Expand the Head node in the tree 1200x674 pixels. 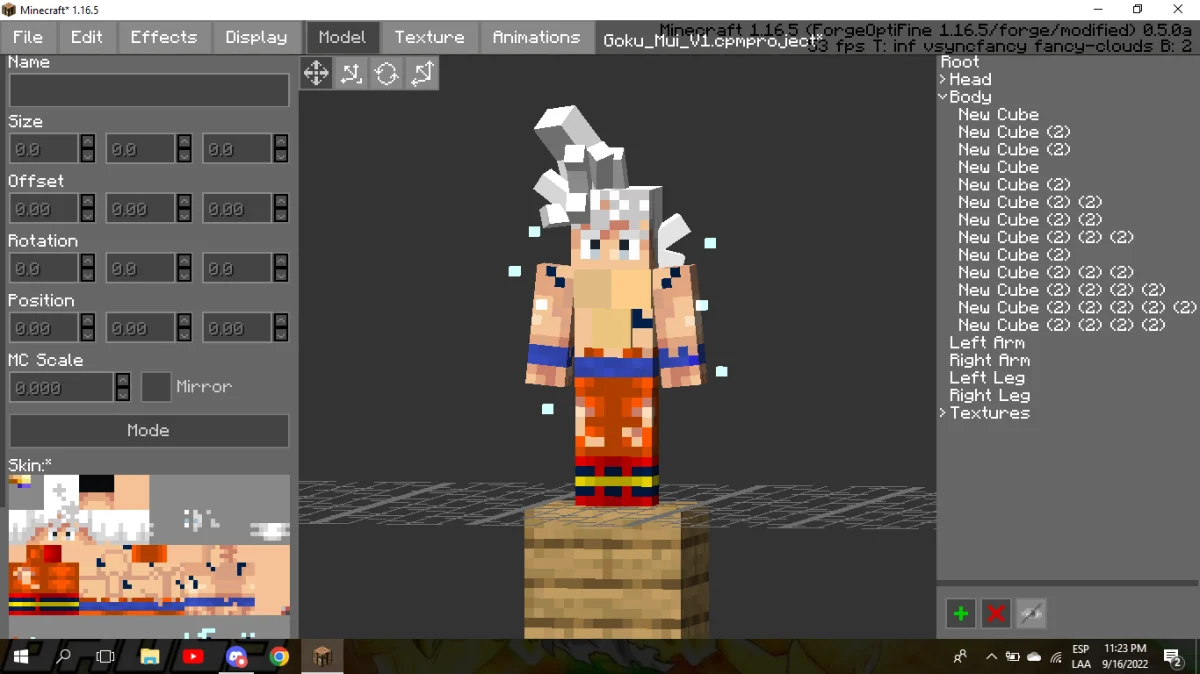click(x=943, y=79)
